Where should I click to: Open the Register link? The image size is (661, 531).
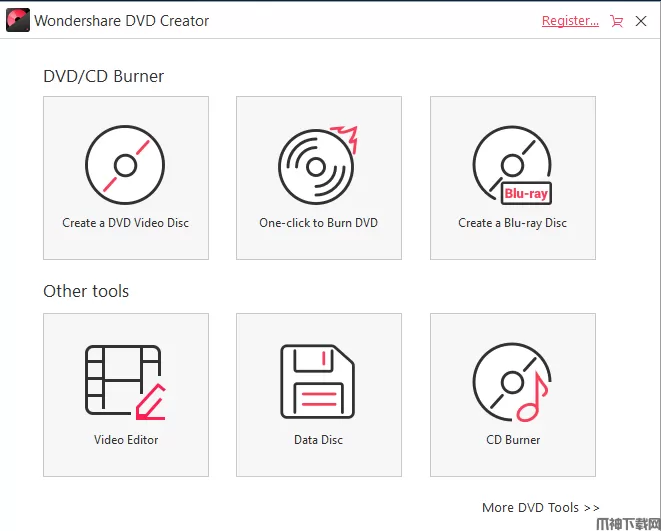click(570, 21)
